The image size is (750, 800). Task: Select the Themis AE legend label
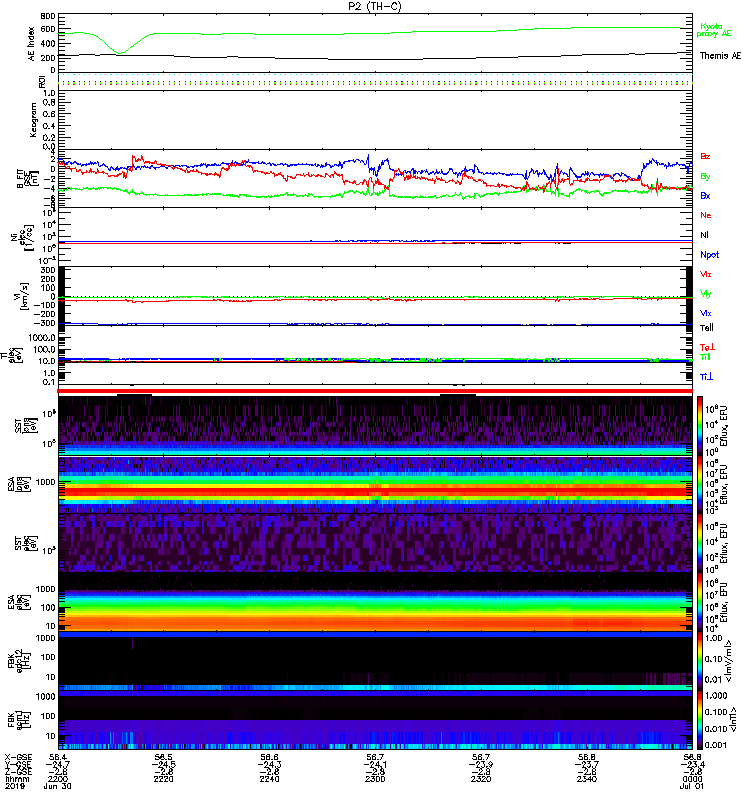pos(721,56)
